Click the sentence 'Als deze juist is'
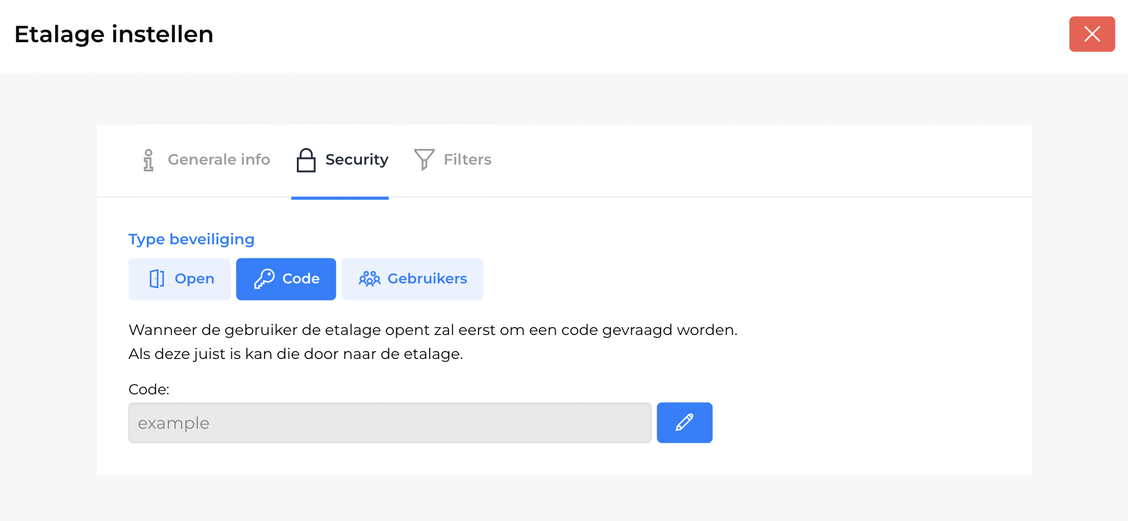 click(295, 354)
